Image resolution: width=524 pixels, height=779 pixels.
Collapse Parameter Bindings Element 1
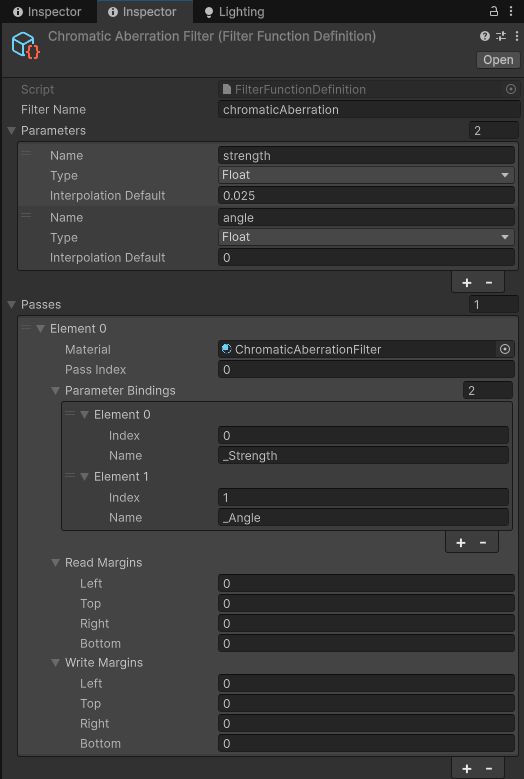click(x=84, y=476)
